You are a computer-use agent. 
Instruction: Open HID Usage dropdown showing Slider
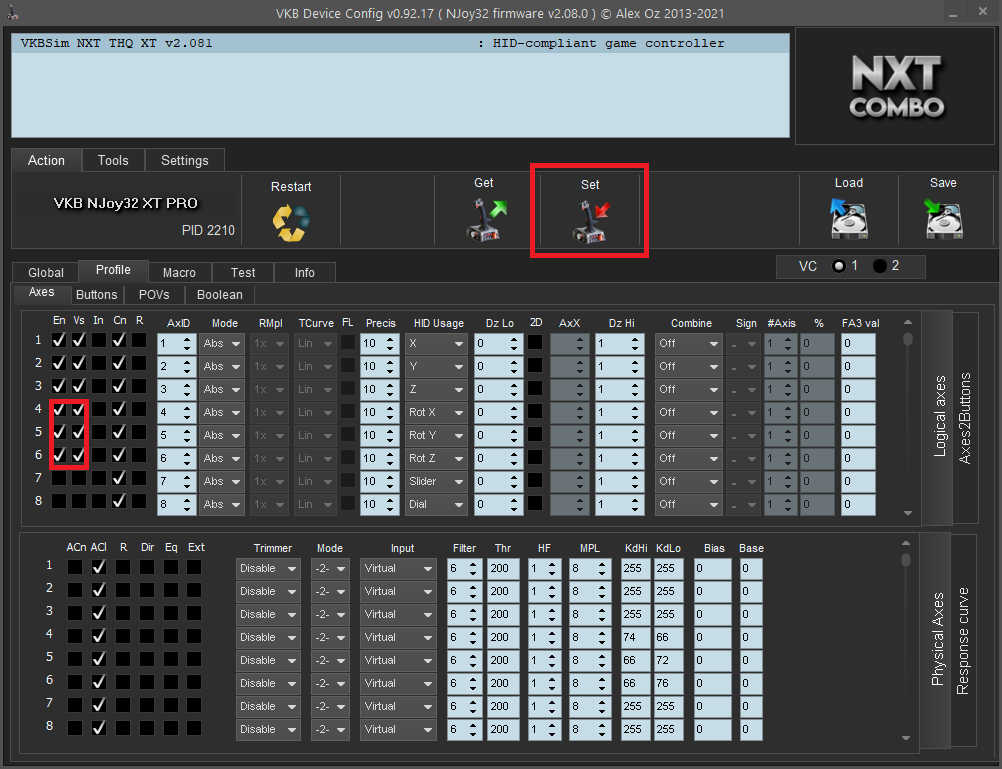coord(436,482)
